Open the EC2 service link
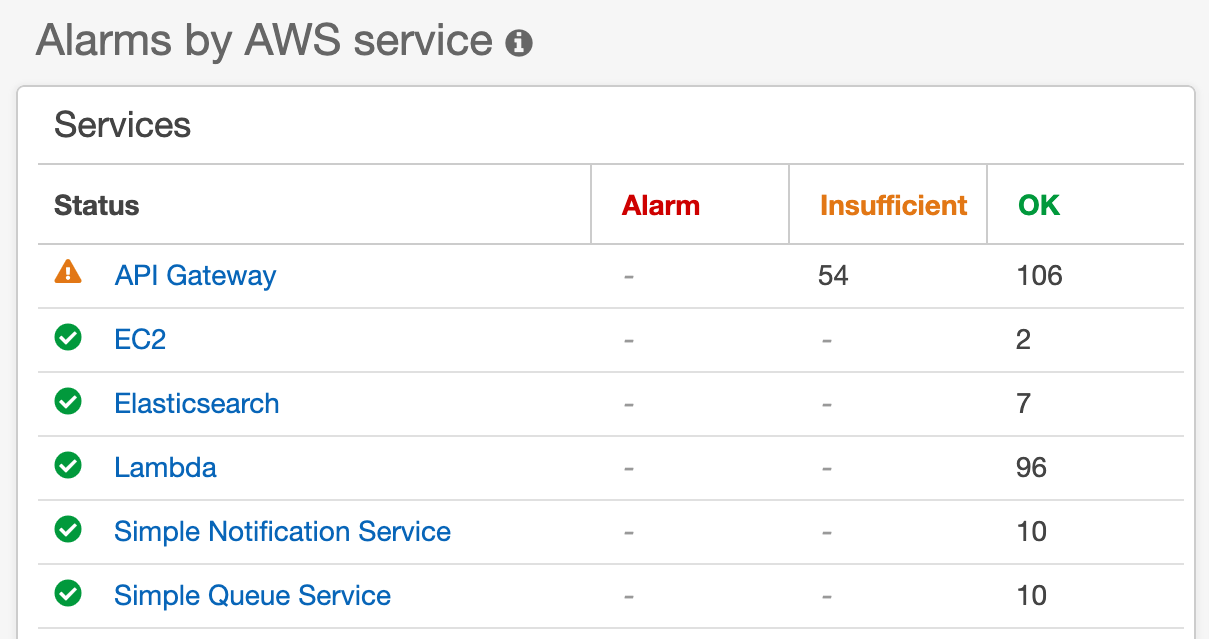Screen dimensions: 1209x639 140,340
